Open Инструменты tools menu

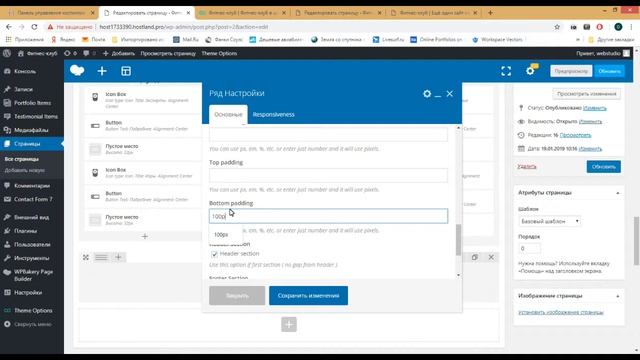point(31,258)
